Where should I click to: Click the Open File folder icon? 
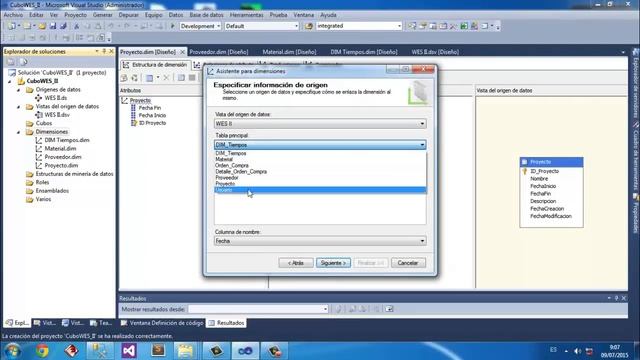(42, 26)
